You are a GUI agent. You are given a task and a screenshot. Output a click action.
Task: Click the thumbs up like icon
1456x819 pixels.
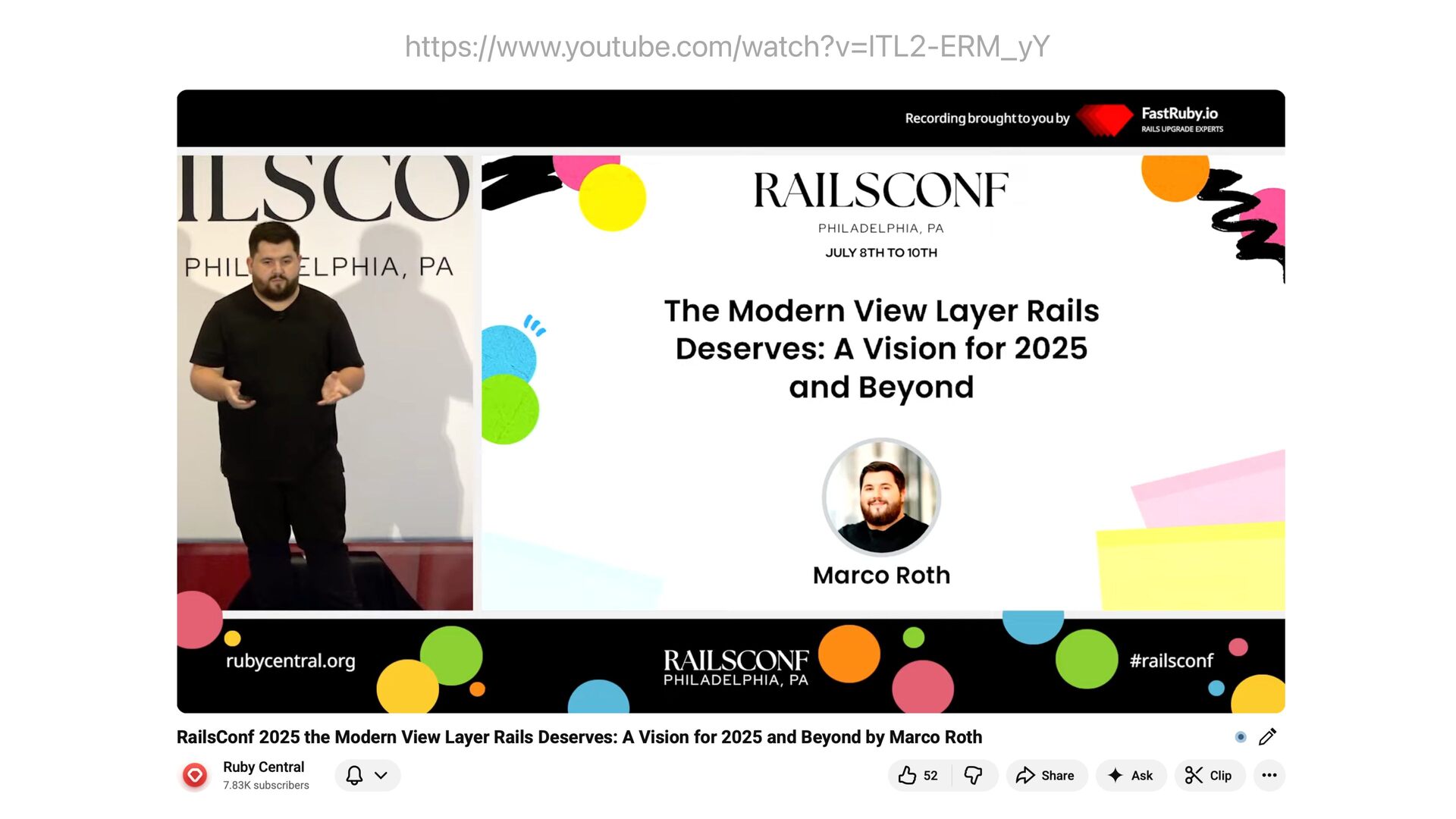(x=907, y=775)
